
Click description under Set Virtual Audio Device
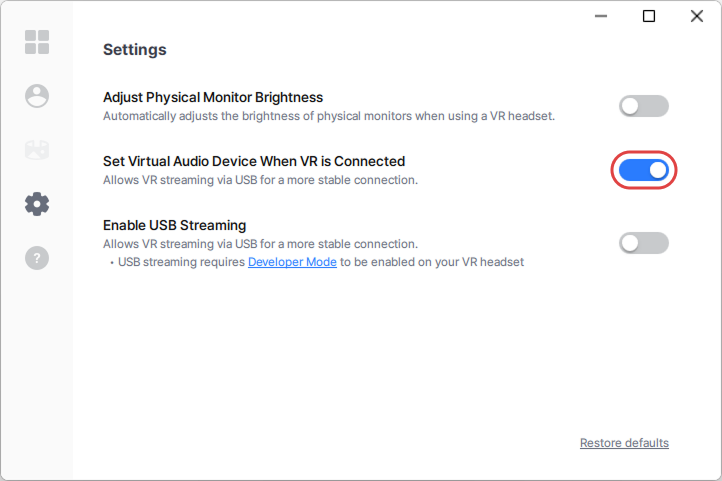click(x=260, y=180)
